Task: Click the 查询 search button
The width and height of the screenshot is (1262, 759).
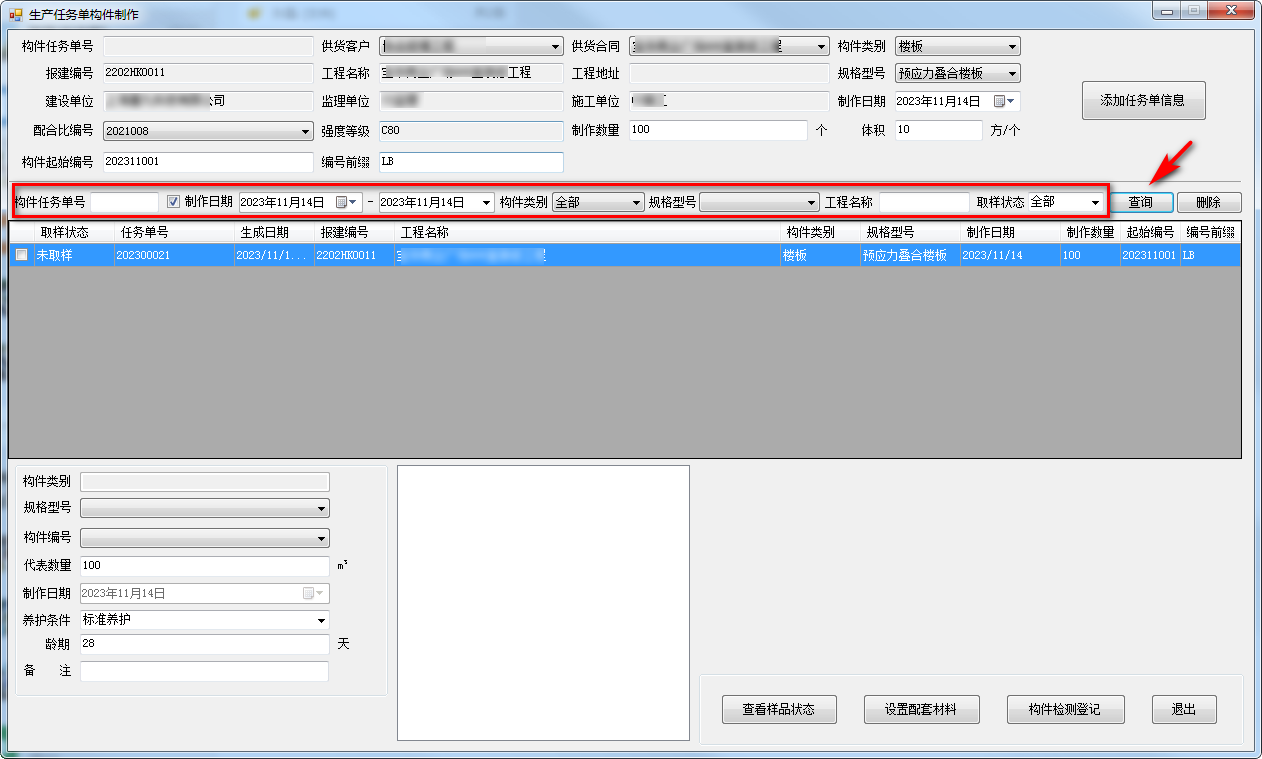Action: click(x=1140, y=202)
